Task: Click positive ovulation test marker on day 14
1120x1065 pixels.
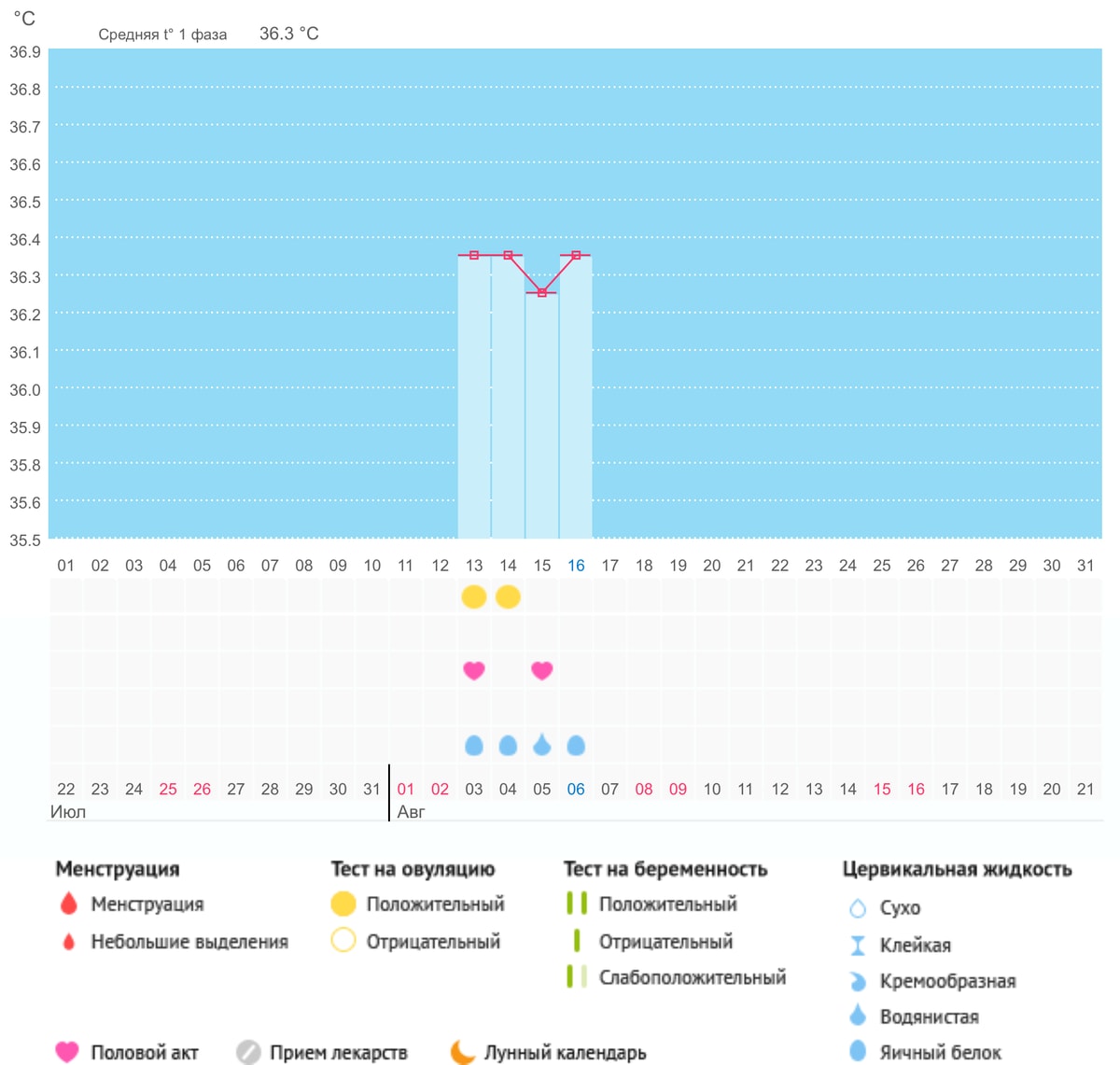Action: click(508, 596)
